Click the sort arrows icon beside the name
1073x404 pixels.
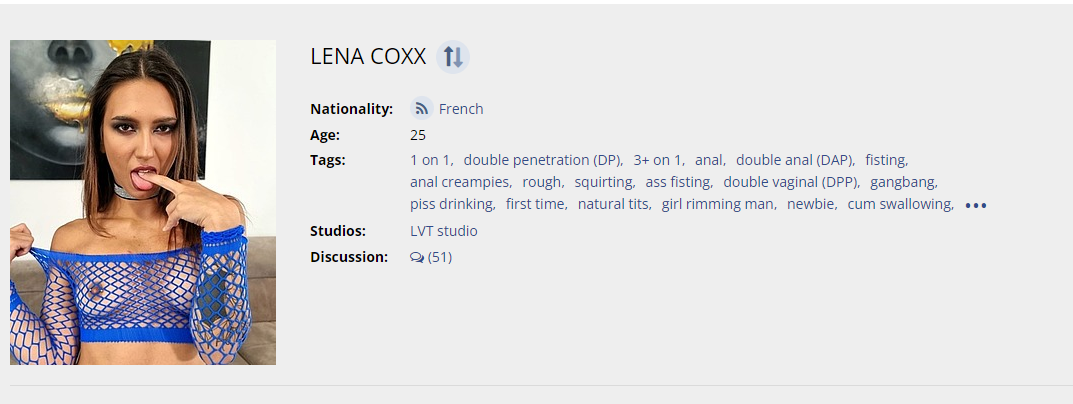tap(453, 57)
